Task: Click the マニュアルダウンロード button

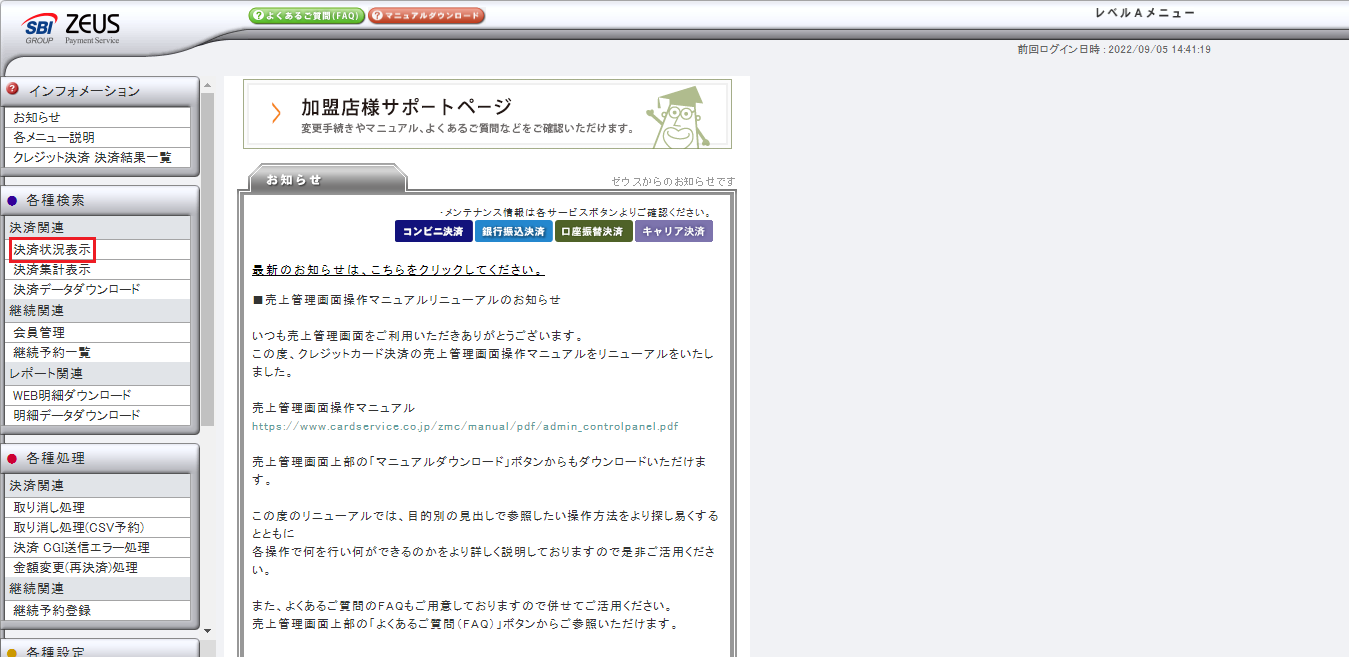Action: pos(426,16)
